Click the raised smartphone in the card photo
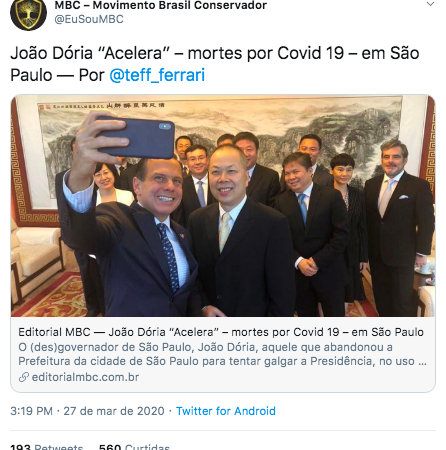The height and width of the screenshot is (450, 446). [x=136, y=137]
